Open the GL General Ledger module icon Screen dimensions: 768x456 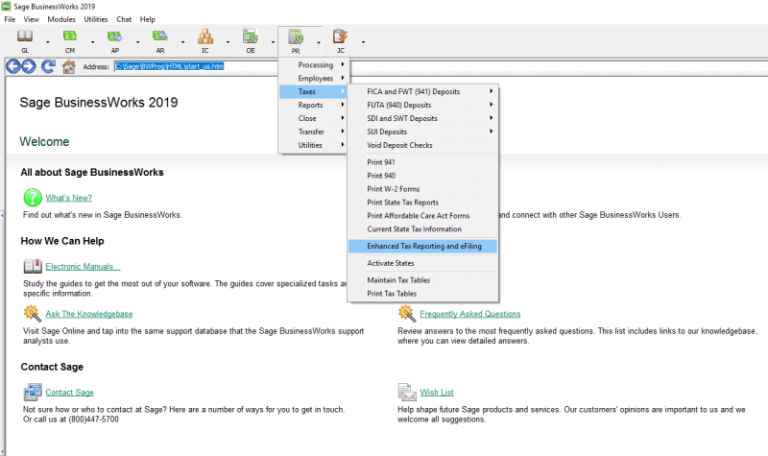pos(25,39)
